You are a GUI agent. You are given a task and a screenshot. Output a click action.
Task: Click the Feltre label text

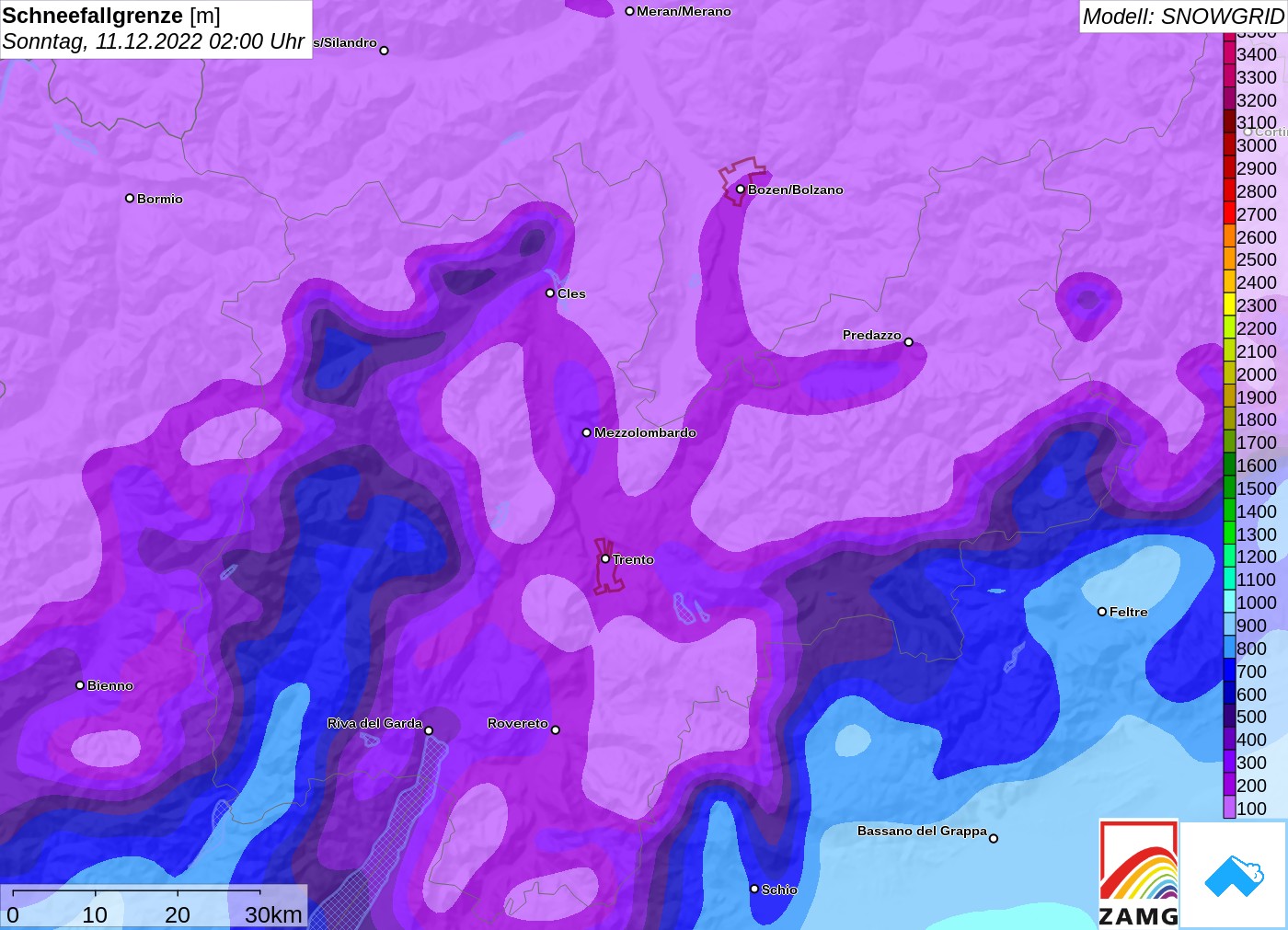(x=1129, y=612)
